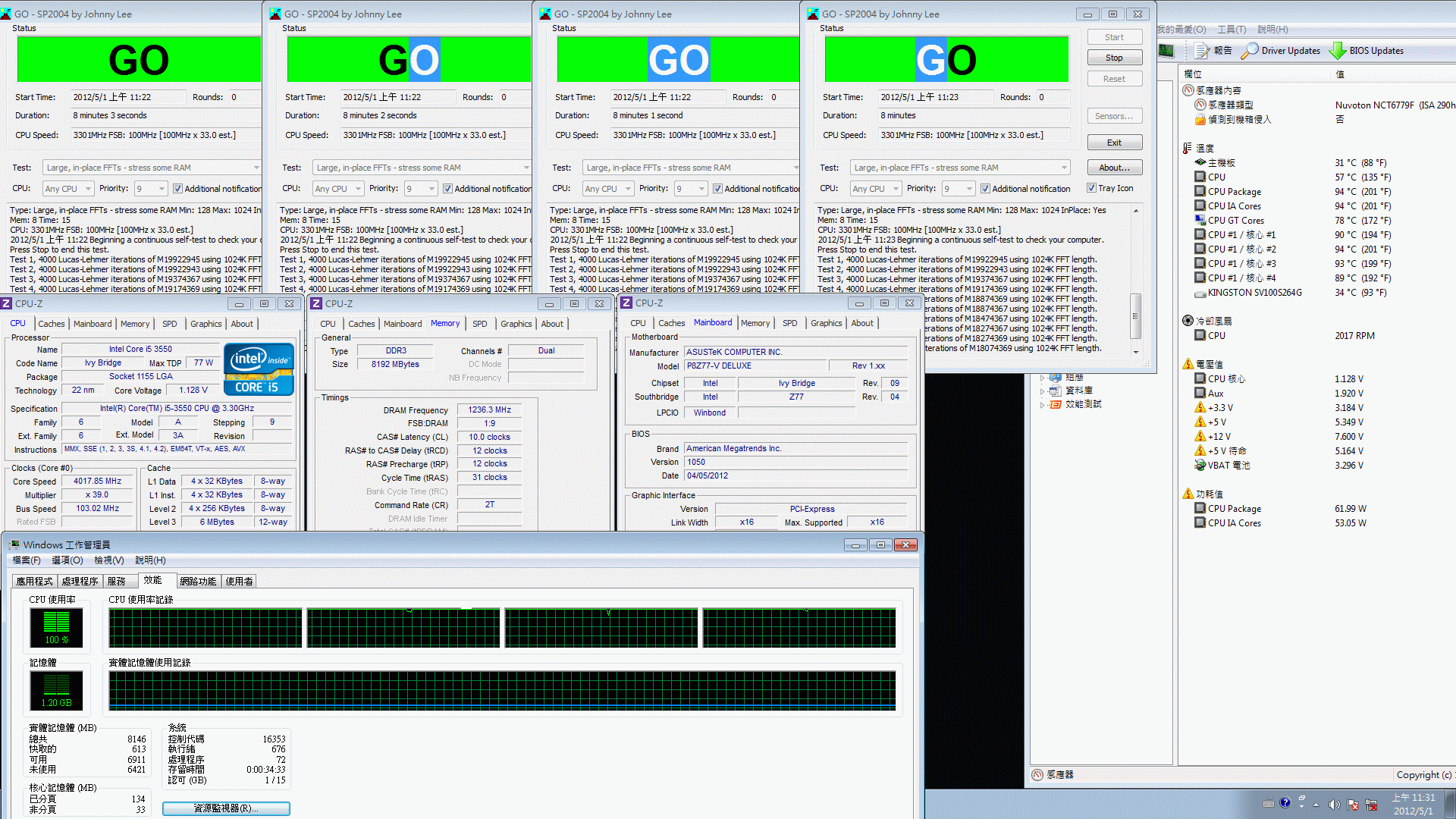Expand the 效能測試 tree node
This screenshot has width=1456, height=819.
point(1042,405)
